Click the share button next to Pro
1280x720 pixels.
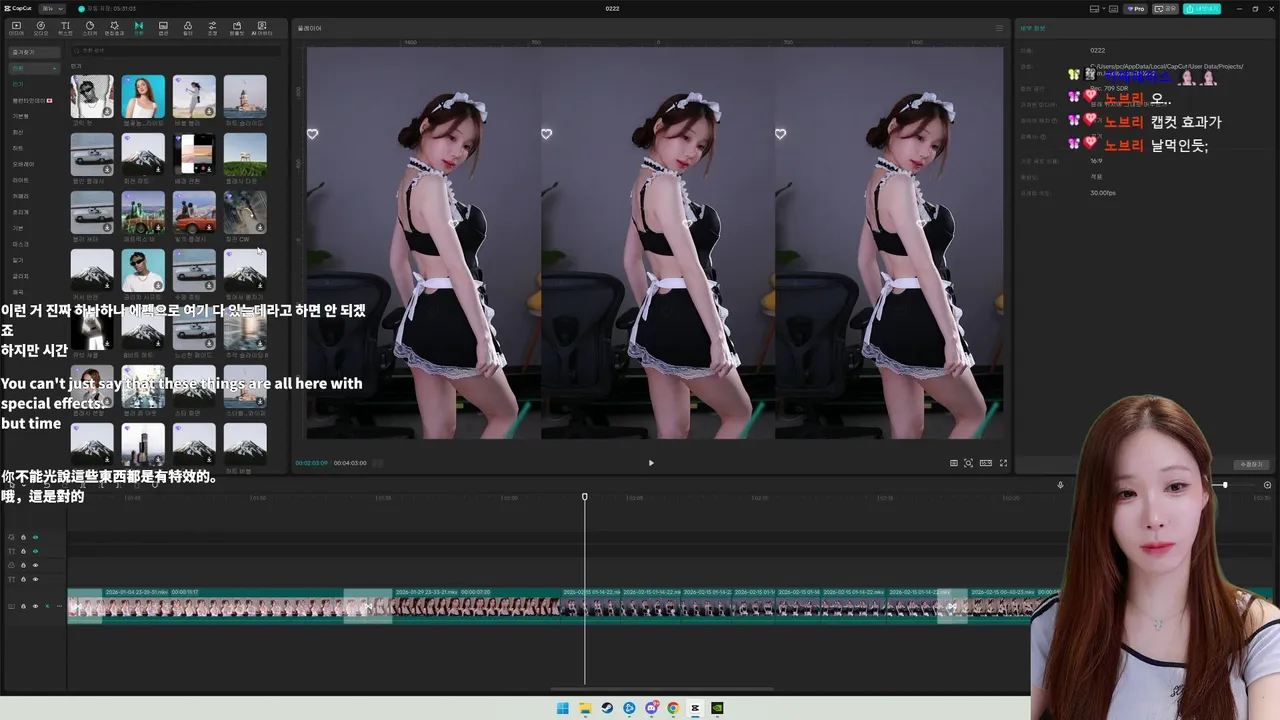tap(1165, 8)
